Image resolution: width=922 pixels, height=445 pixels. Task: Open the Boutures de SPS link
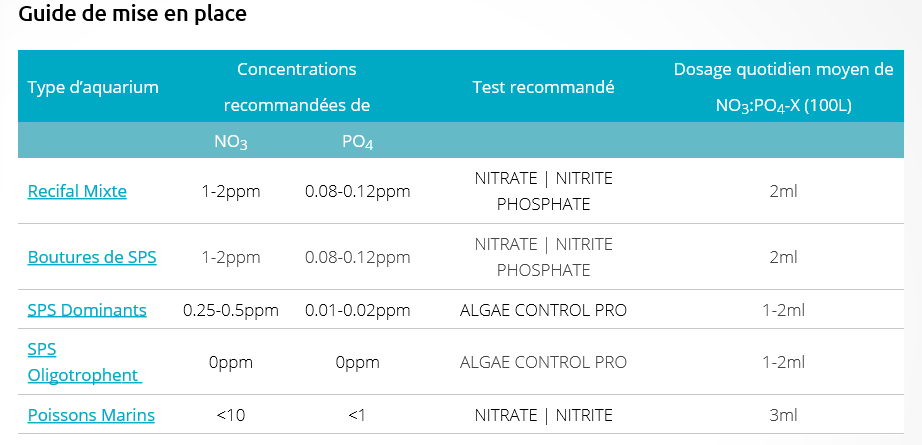[92, 257]
